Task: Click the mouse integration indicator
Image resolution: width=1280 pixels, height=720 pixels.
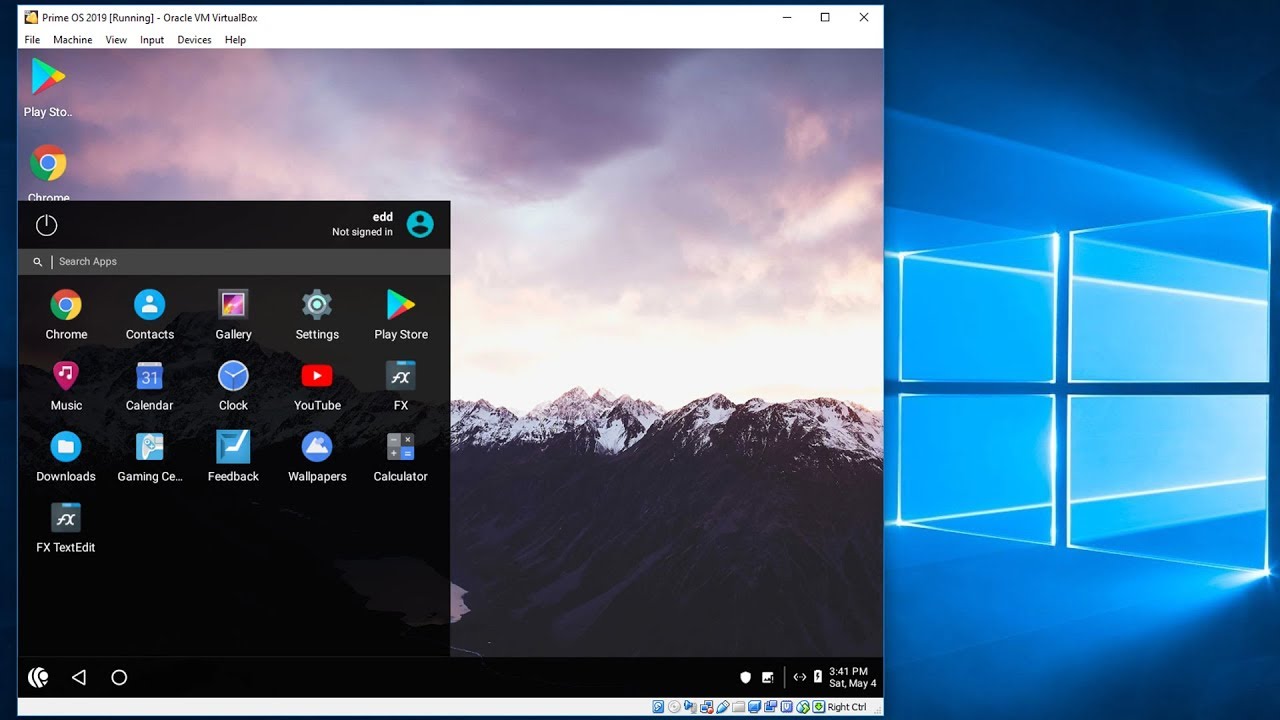Action: point(803,707)
